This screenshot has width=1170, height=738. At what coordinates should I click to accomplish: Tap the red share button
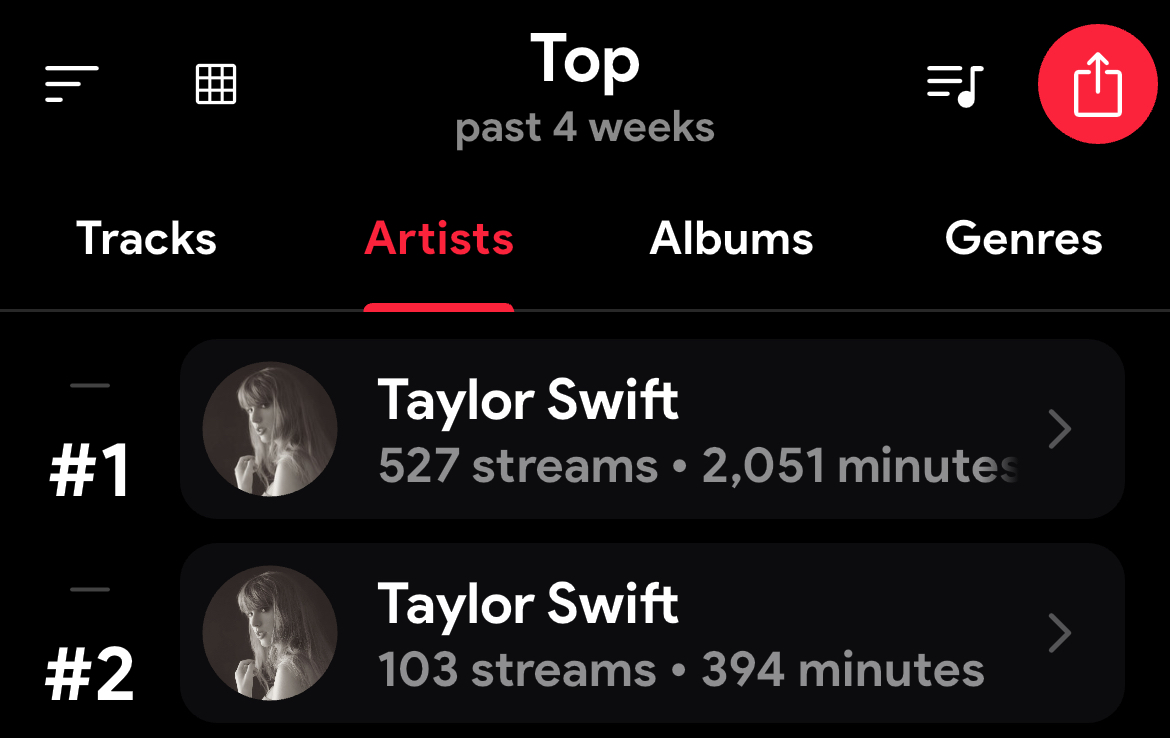[1097, 84]
